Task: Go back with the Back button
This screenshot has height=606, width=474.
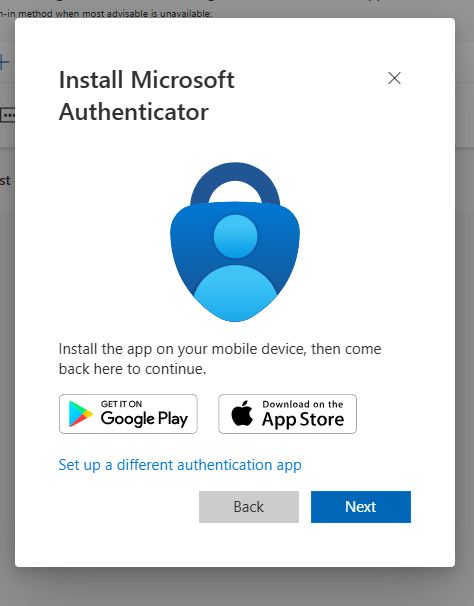Action: tap(249, 507)
